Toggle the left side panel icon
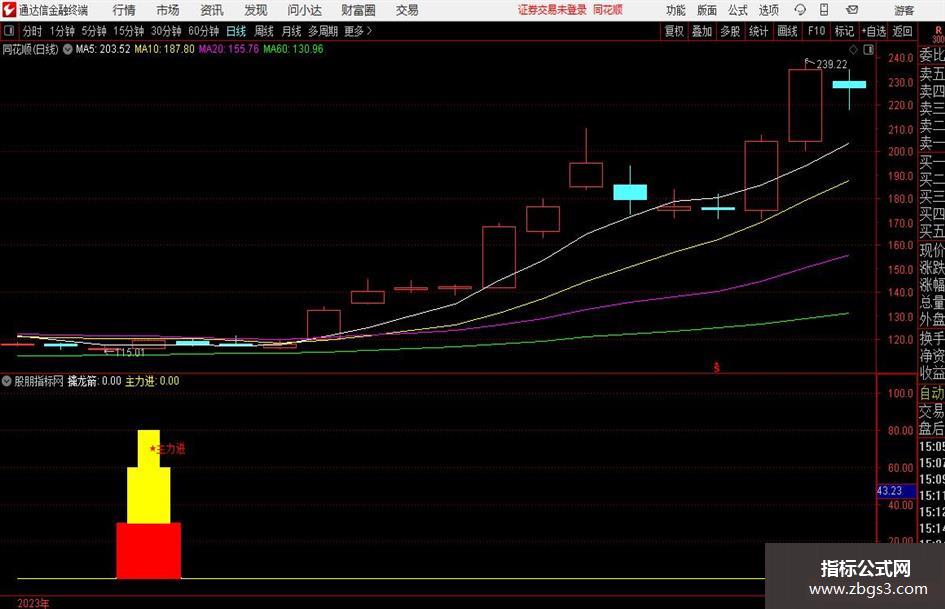Viewport: 945px width, 609px height. 9,31
